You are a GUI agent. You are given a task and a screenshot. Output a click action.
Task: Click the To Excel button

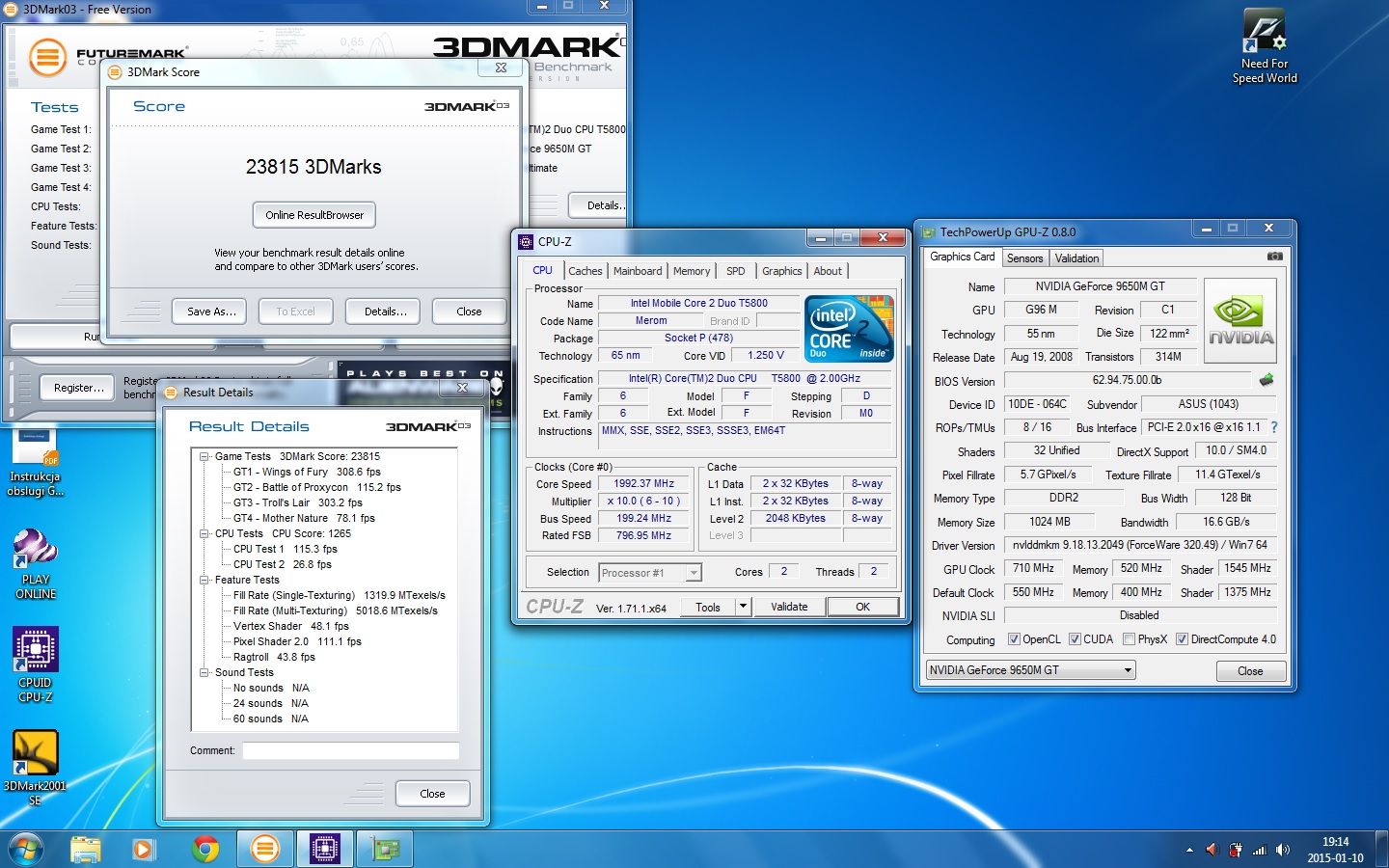point(295,312)
